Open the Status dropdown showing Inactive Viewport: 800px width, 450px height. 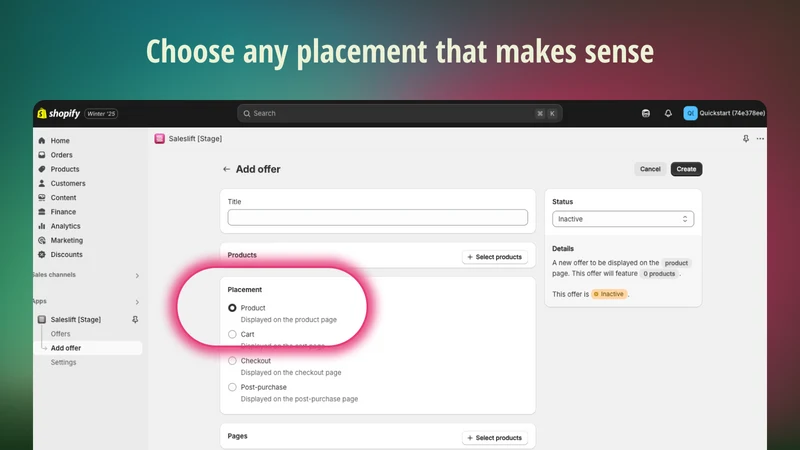point(623,219)
